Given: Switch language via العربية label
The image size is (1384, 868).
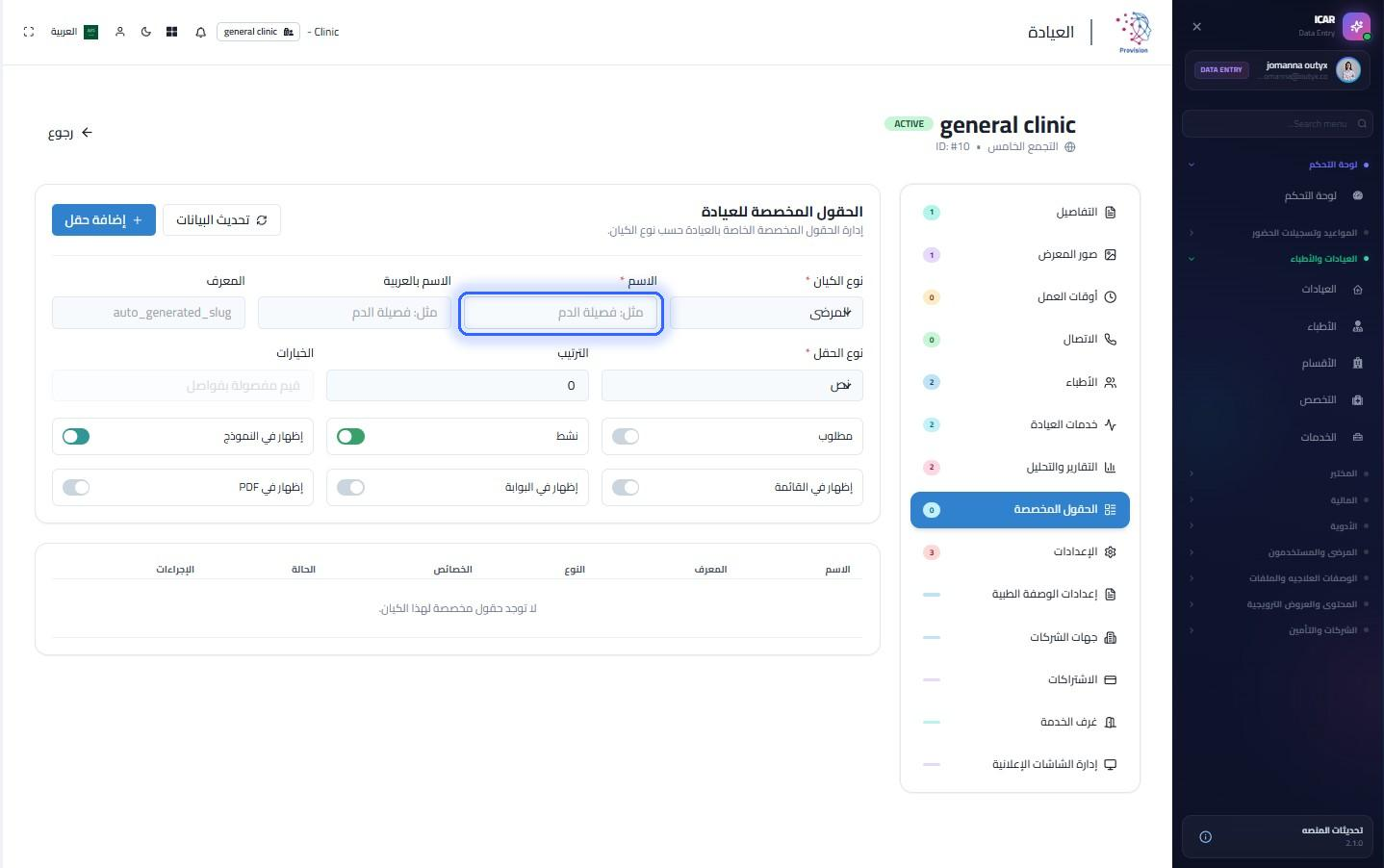Looking at the screenshot, I should 64,32.
